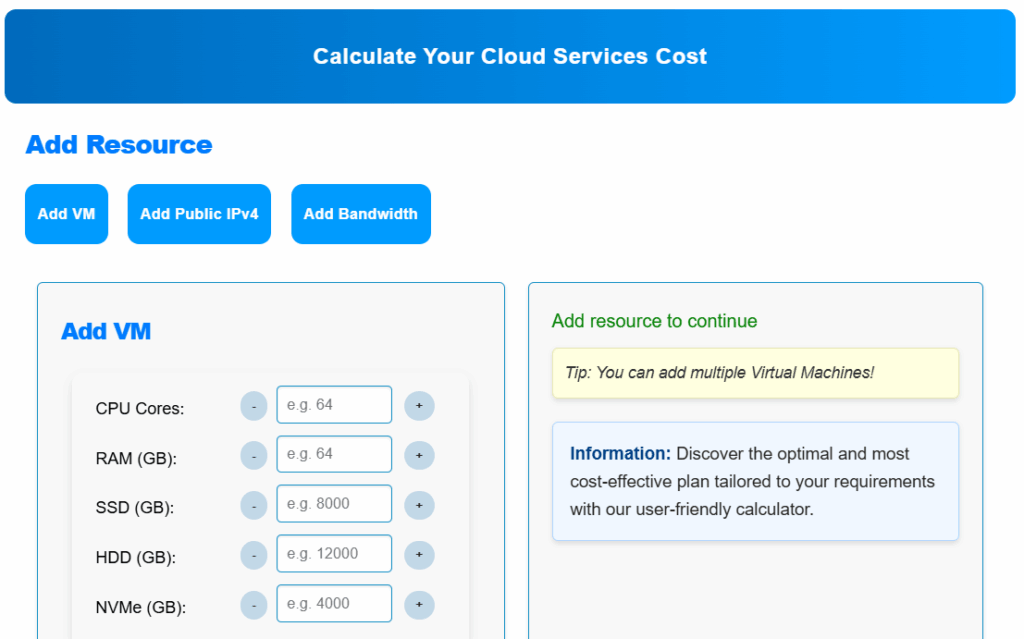Viewport: 1024px width, 639px height.
Task: Click the Add Resource heading
Action: 118,144
